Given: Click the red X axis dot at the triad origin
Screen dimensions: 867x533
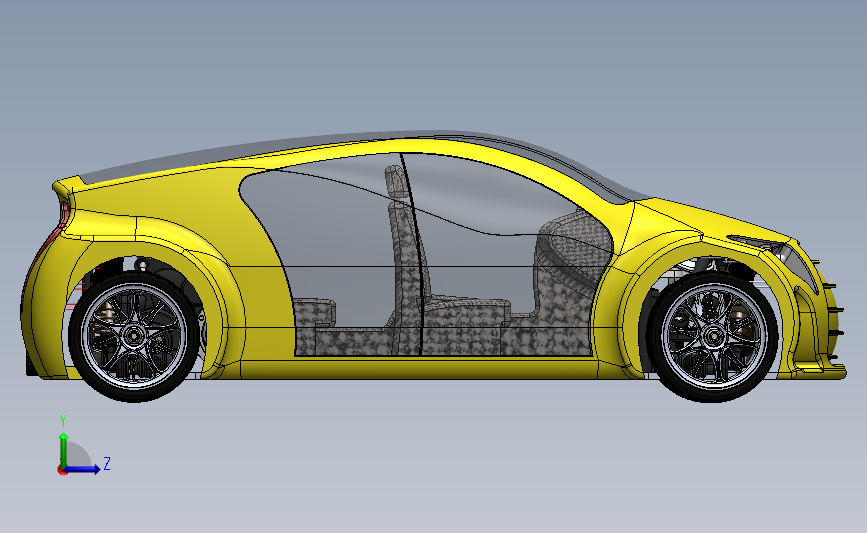Looking at the screenshot, I should pyautogui.click(x=62, y=471).
